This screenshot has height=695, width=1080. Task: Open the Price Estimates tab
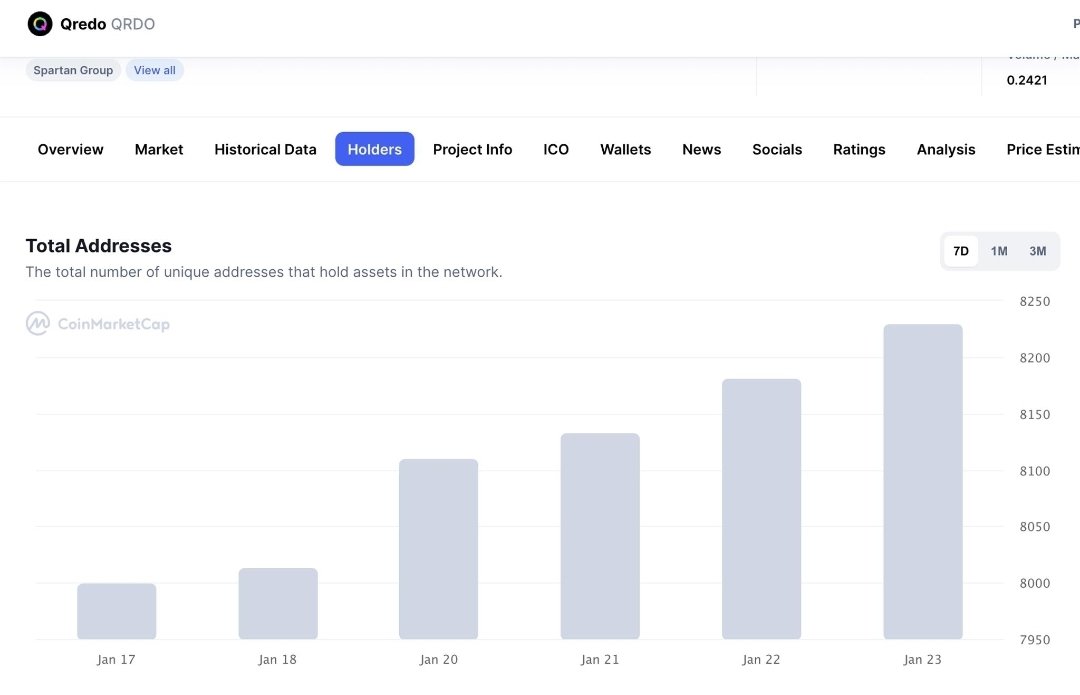[1043, 149]
